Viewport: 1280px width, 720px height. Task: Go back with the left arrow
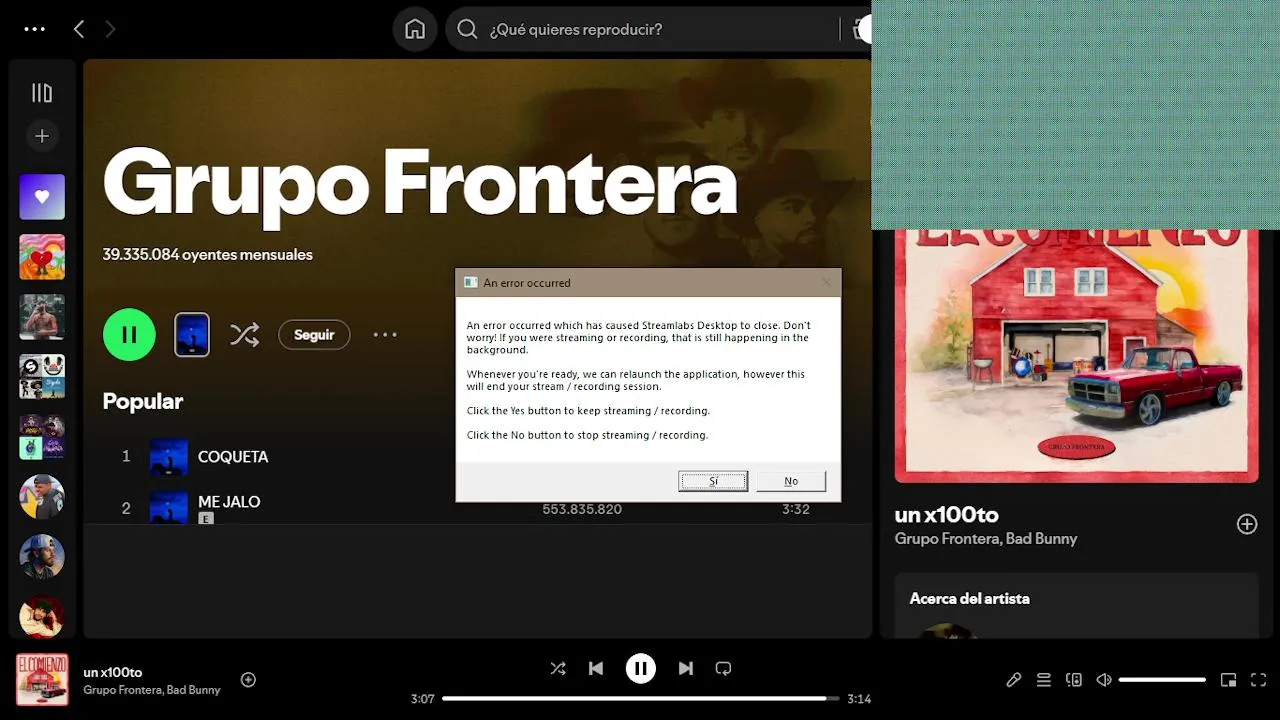click(x=79, y=29)
